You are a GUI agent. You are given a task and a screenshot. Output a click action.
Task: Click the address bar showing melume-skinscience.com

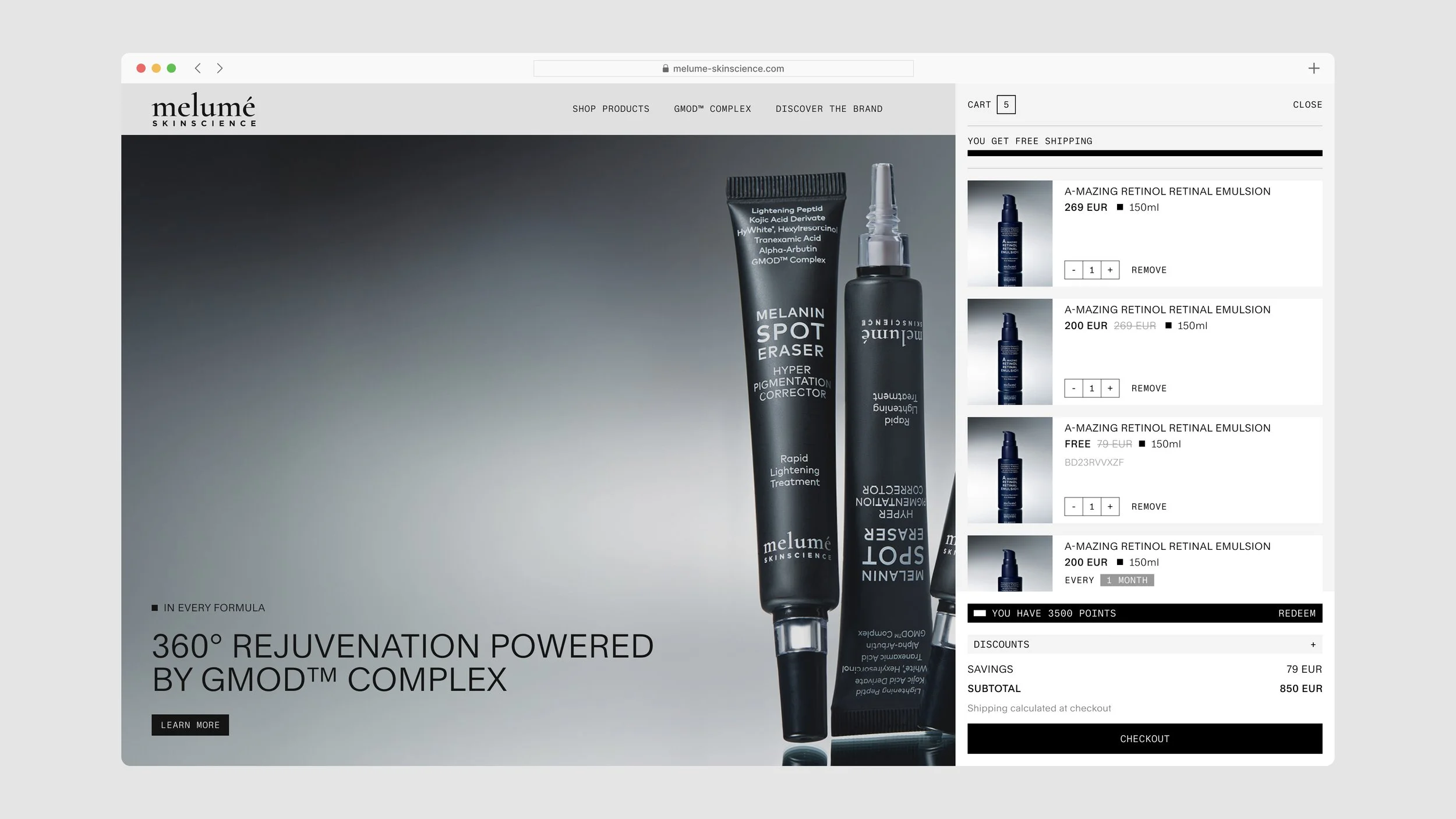(723, 68)
